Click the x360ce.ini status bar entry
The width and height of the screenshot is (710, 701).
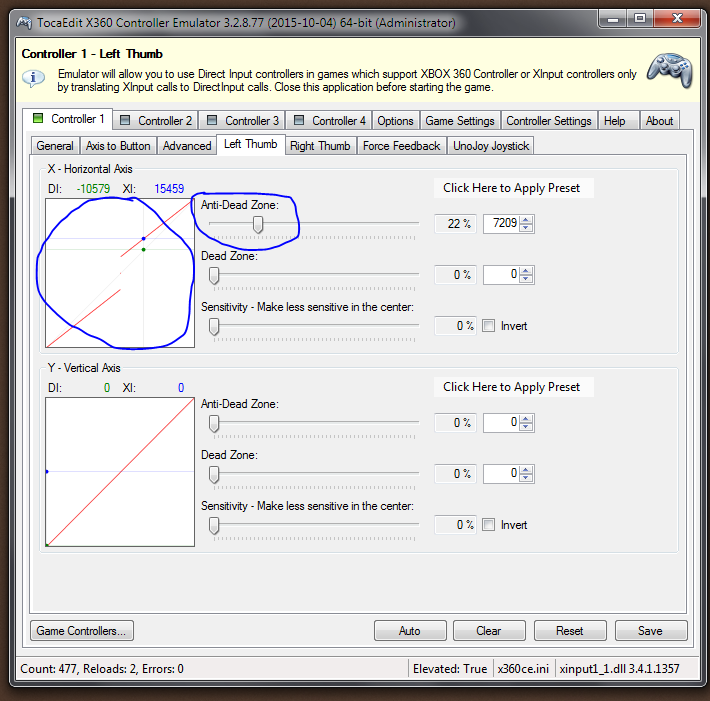(523, 669)
